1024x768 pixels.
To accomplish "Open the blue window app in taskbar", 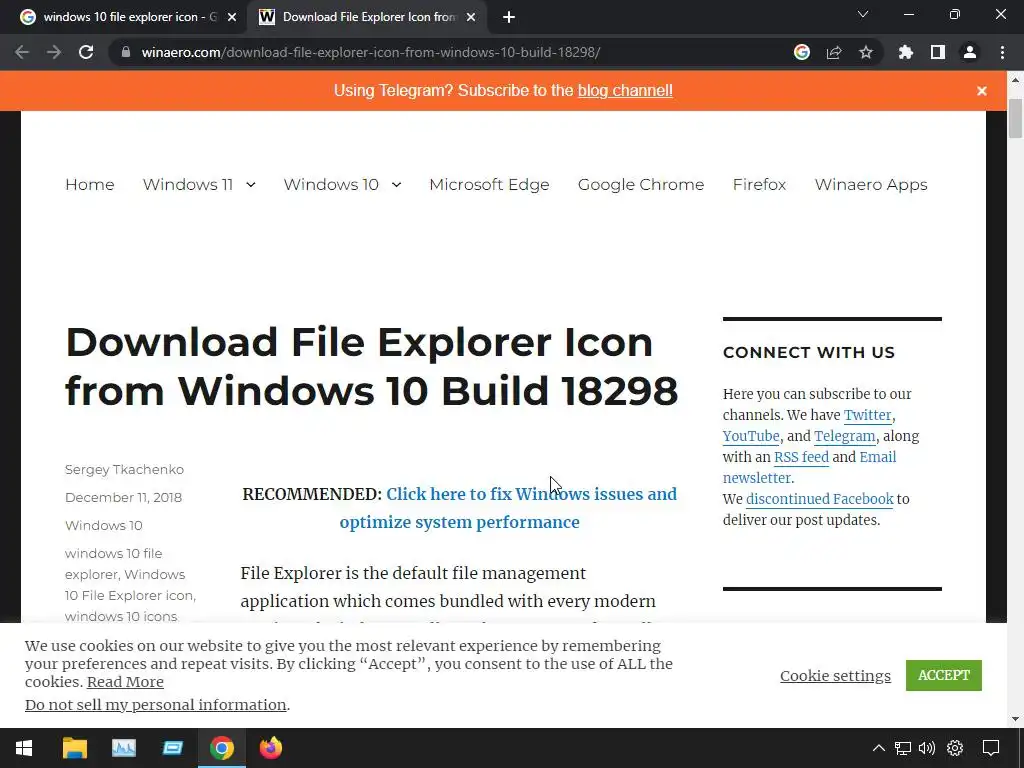I will tap(172, 748).
